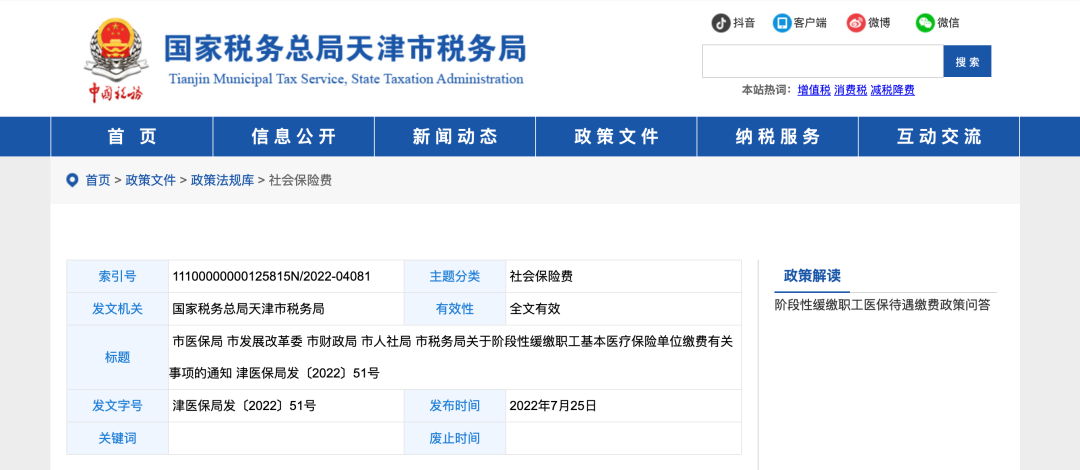The height and width of the screenshot is (470, 1080).
Task: Click the 社会保险费 table value
Action: pyautogui.click(x=541, y=276)
